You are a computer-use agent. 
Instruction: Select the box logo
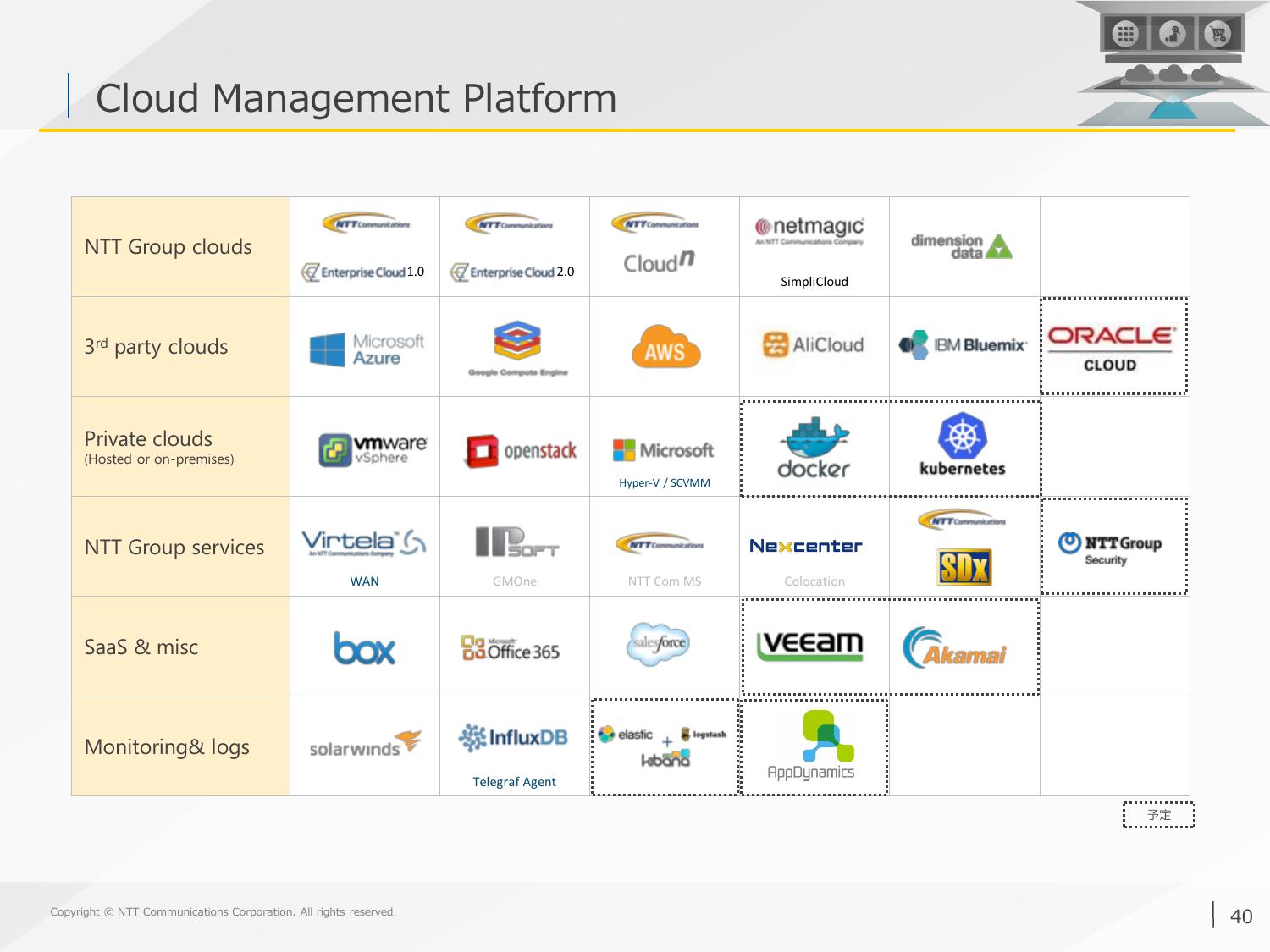pyautogui.click(x=364, y=648)
